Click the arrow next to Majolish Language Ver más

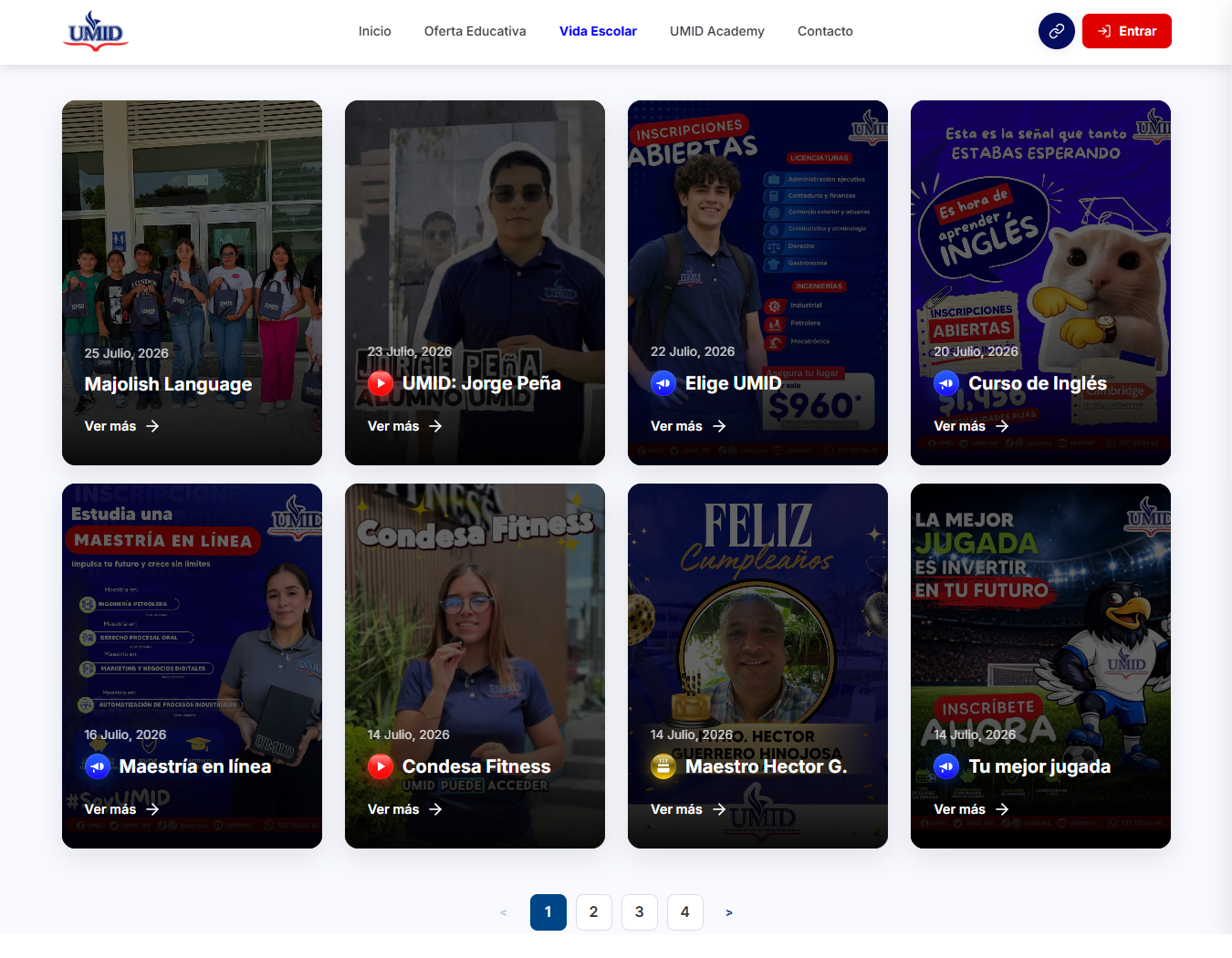(152, 426)
